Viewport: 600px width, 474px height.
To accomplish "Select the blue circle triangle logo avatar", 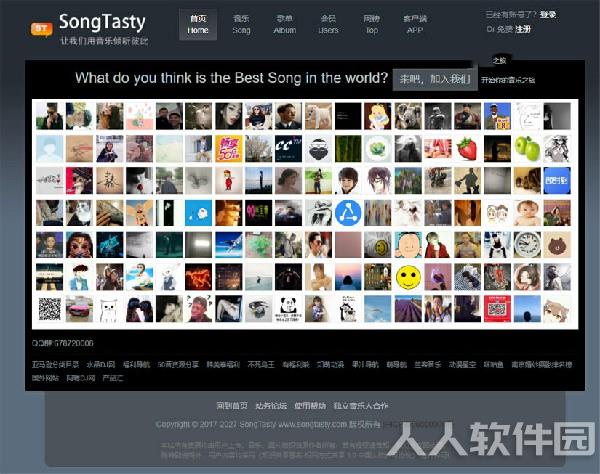I will [348, 213].
